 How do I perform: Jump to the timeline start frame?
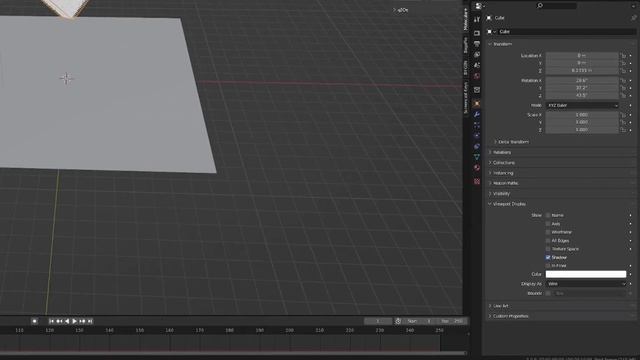coord(51,321)
